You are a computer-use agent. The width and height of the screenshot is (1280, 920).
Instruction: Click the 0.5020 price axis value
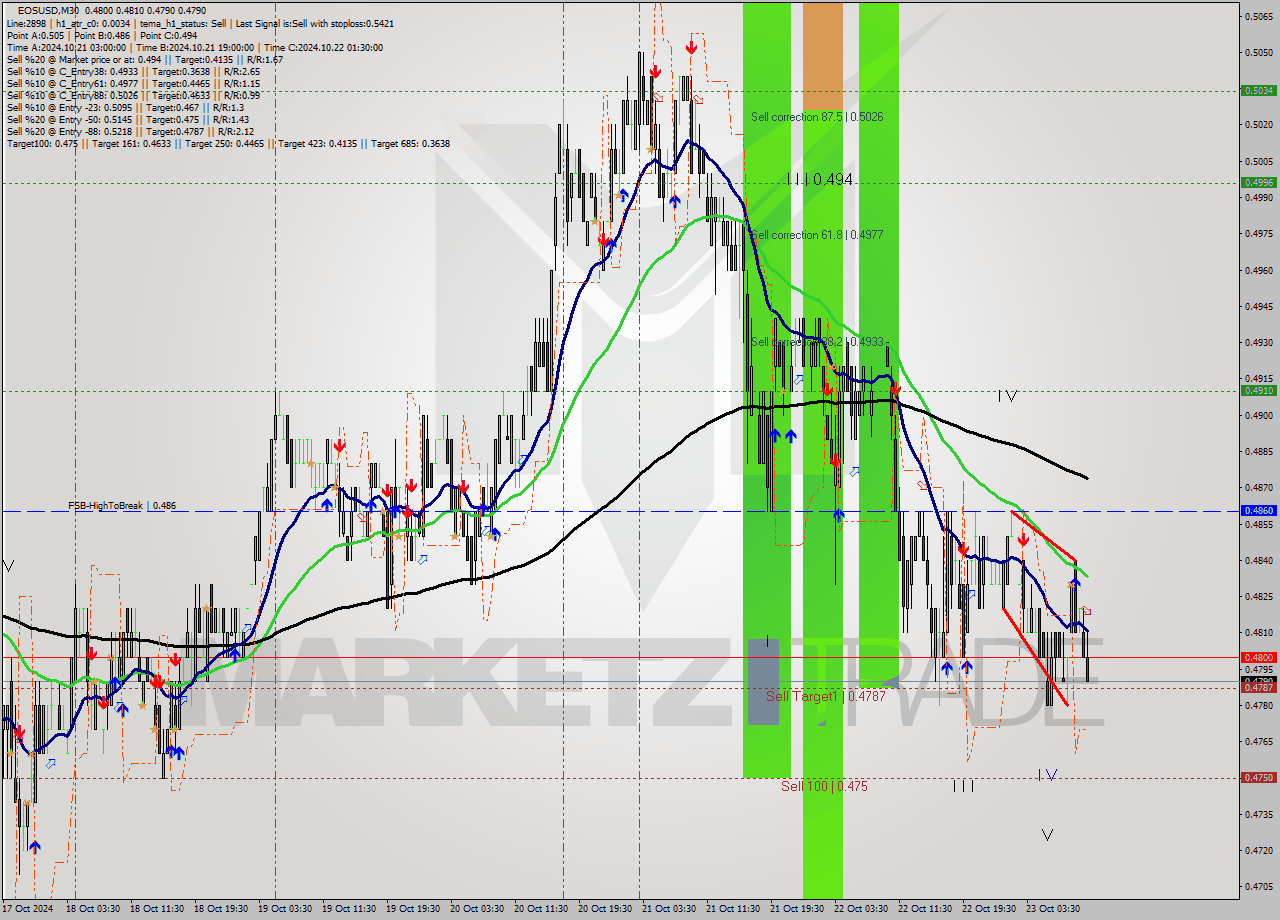pos(1259,125)
